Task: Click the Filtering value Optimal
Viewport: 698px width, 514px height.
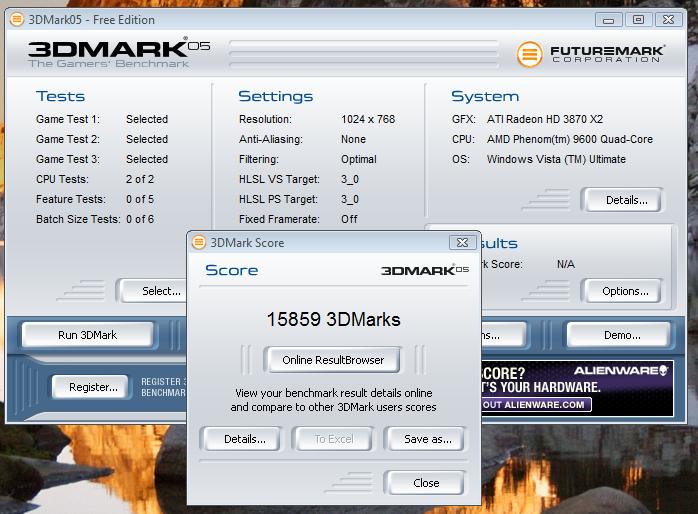Action: 358,159
